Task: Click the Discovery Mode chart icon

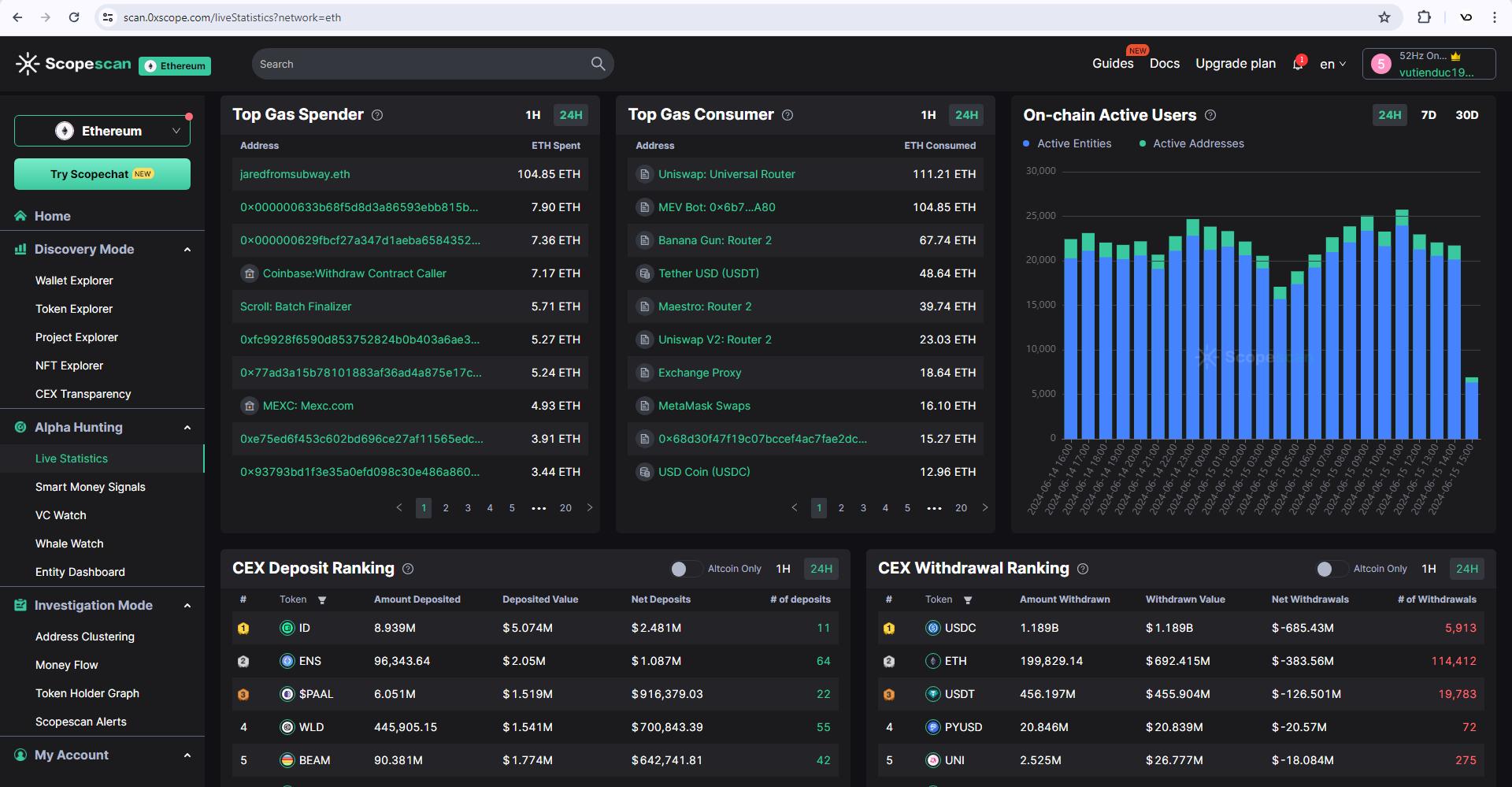Action: [20, 249]
